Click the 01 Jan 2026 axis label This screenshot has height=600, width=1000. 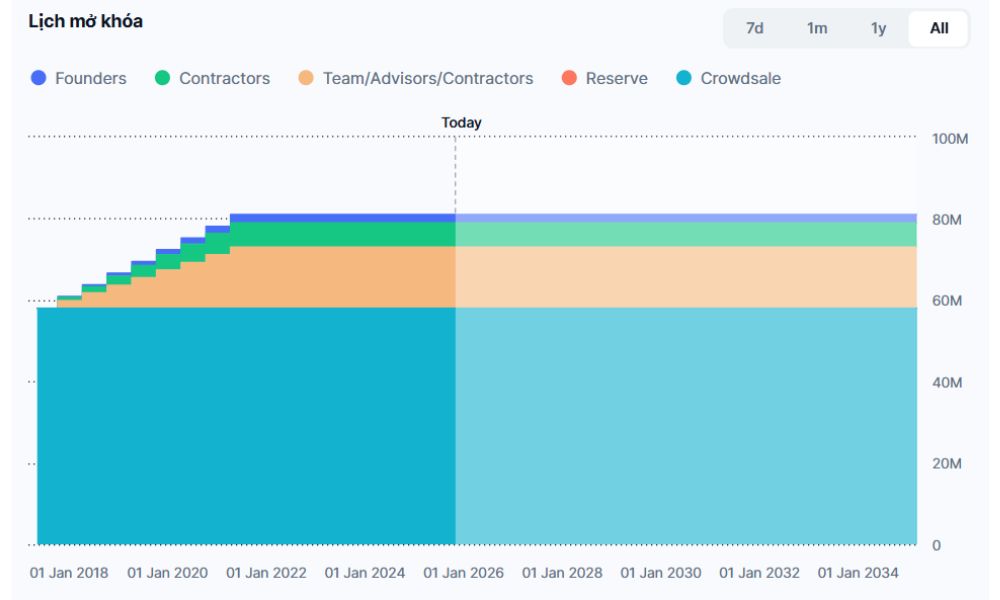coord(463,573)
